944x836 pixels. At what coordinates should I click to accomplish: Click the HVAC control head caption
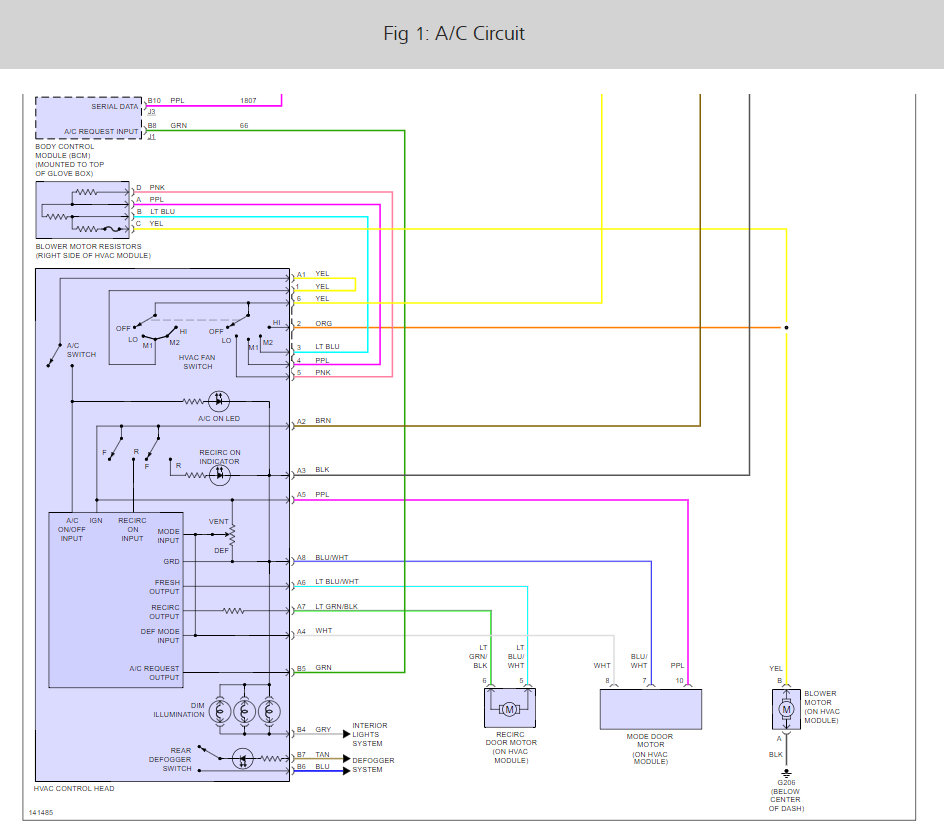(x=74, y=788)
